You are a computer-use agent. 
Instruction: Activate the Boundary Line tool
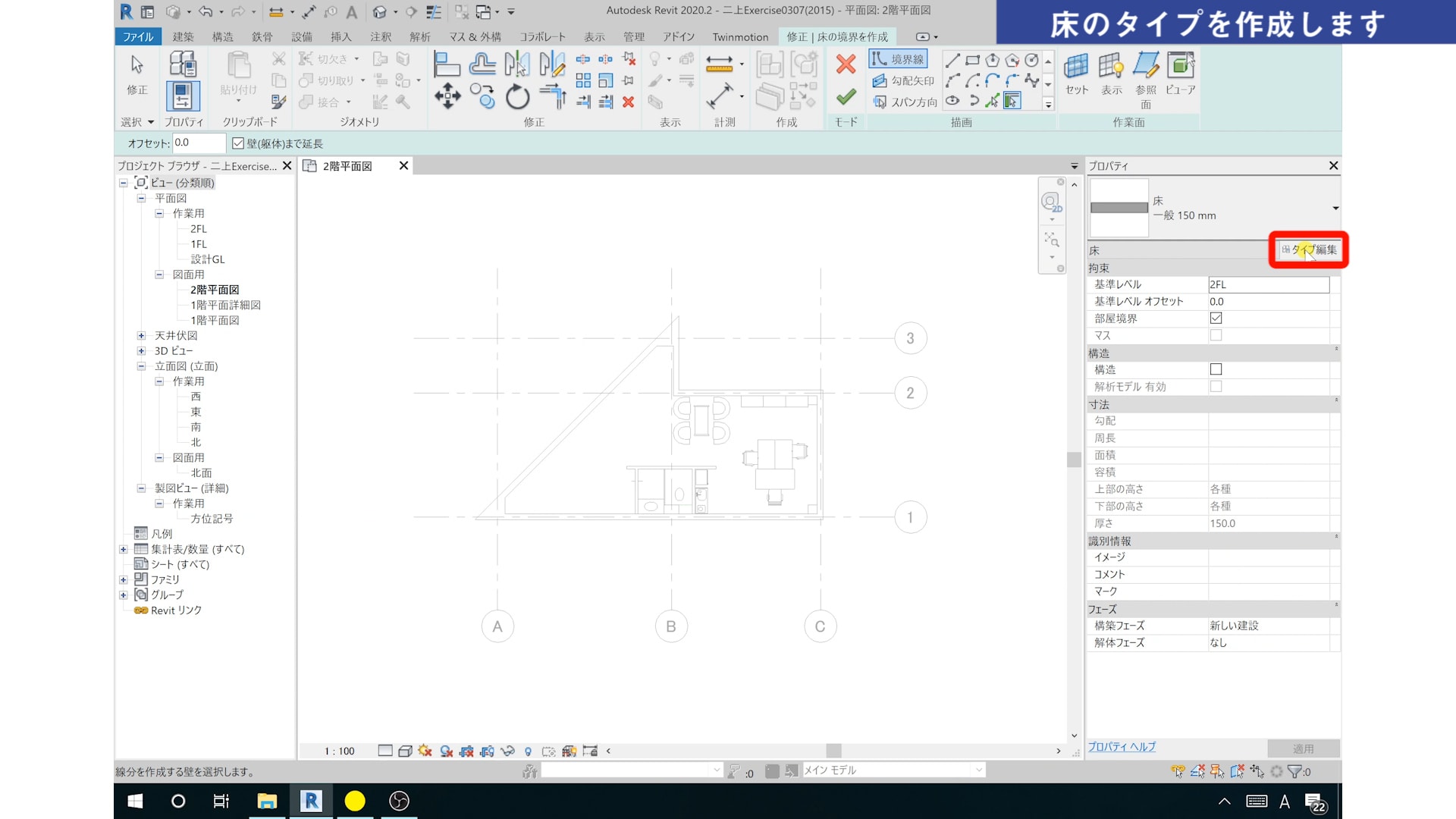click(898, 59)
